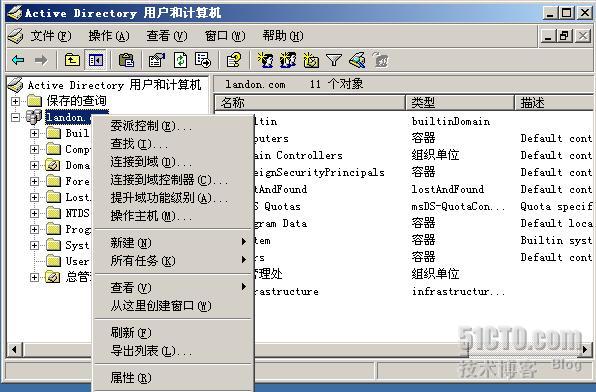Click the 'Default loca' description cell

pos(556,223)
